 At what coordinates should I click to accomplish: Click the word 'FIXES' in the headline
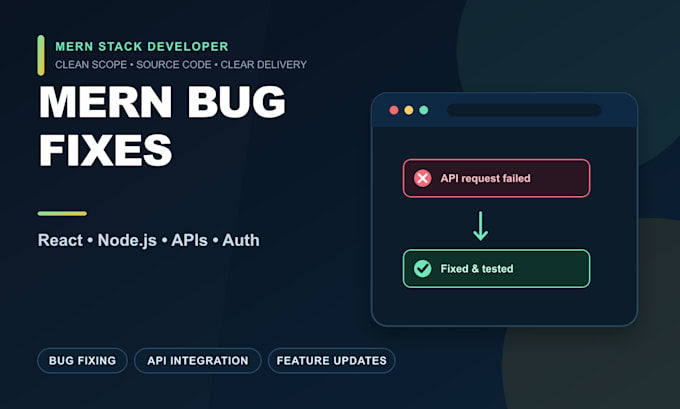pos(106,150)
